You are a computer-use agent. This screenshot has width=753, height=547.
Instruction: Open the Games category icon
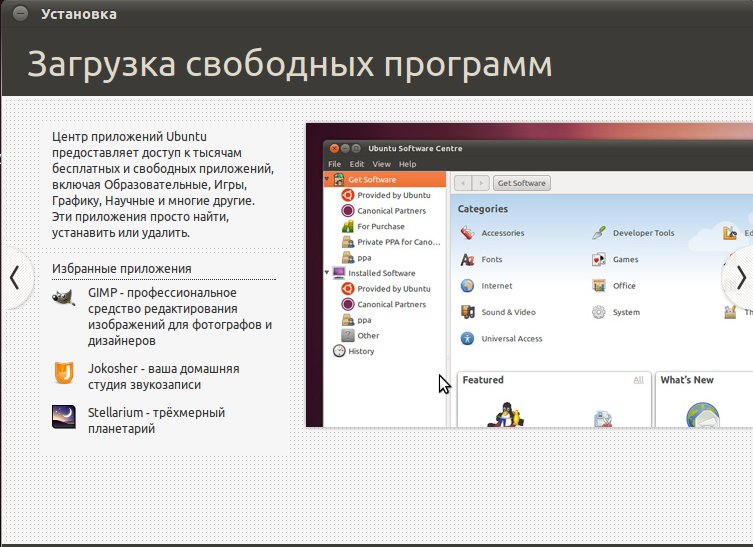[599, 259]
